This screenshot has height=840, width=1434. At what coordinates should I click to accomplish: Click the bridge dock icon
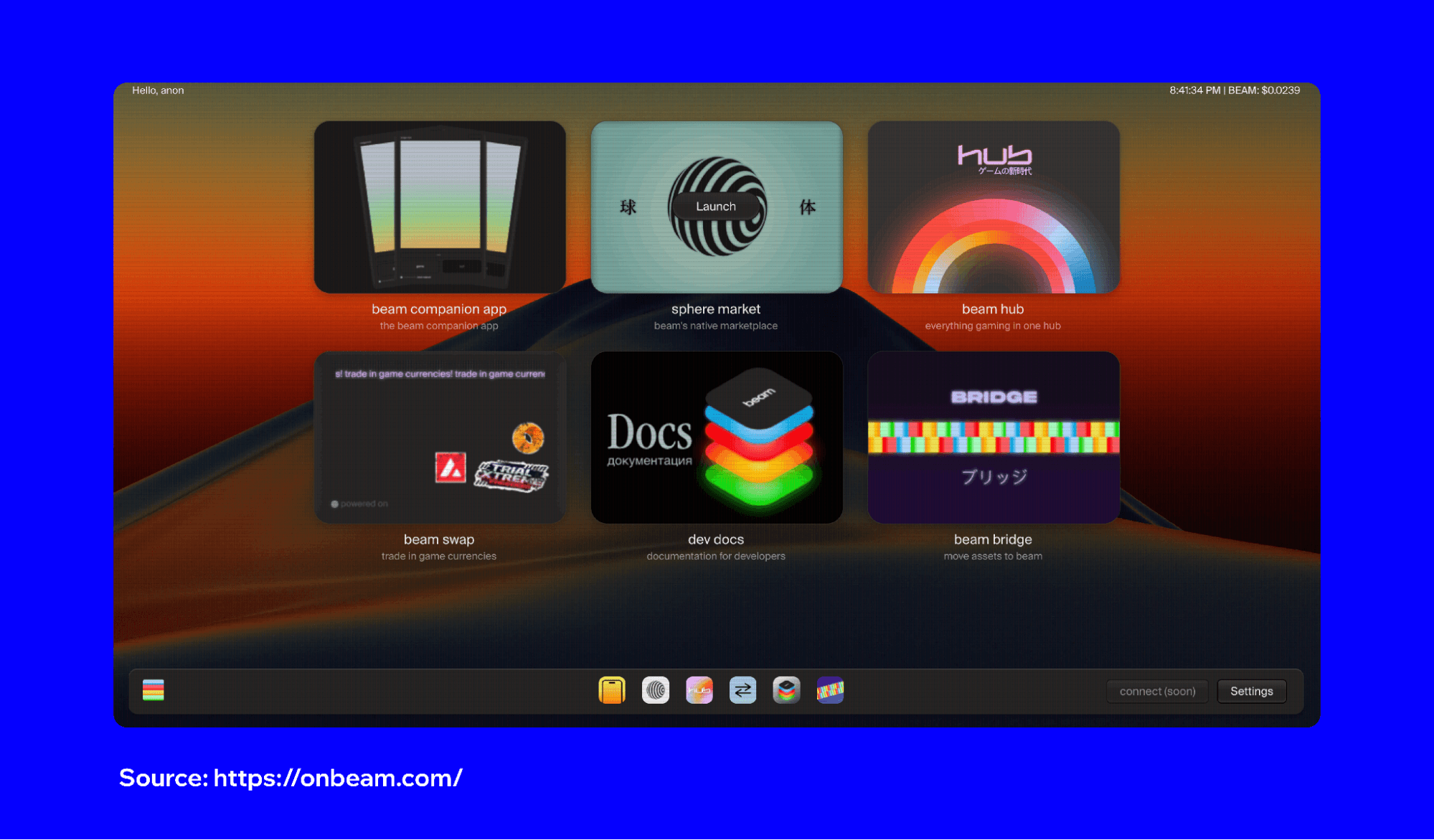click(x=830, y=691)
